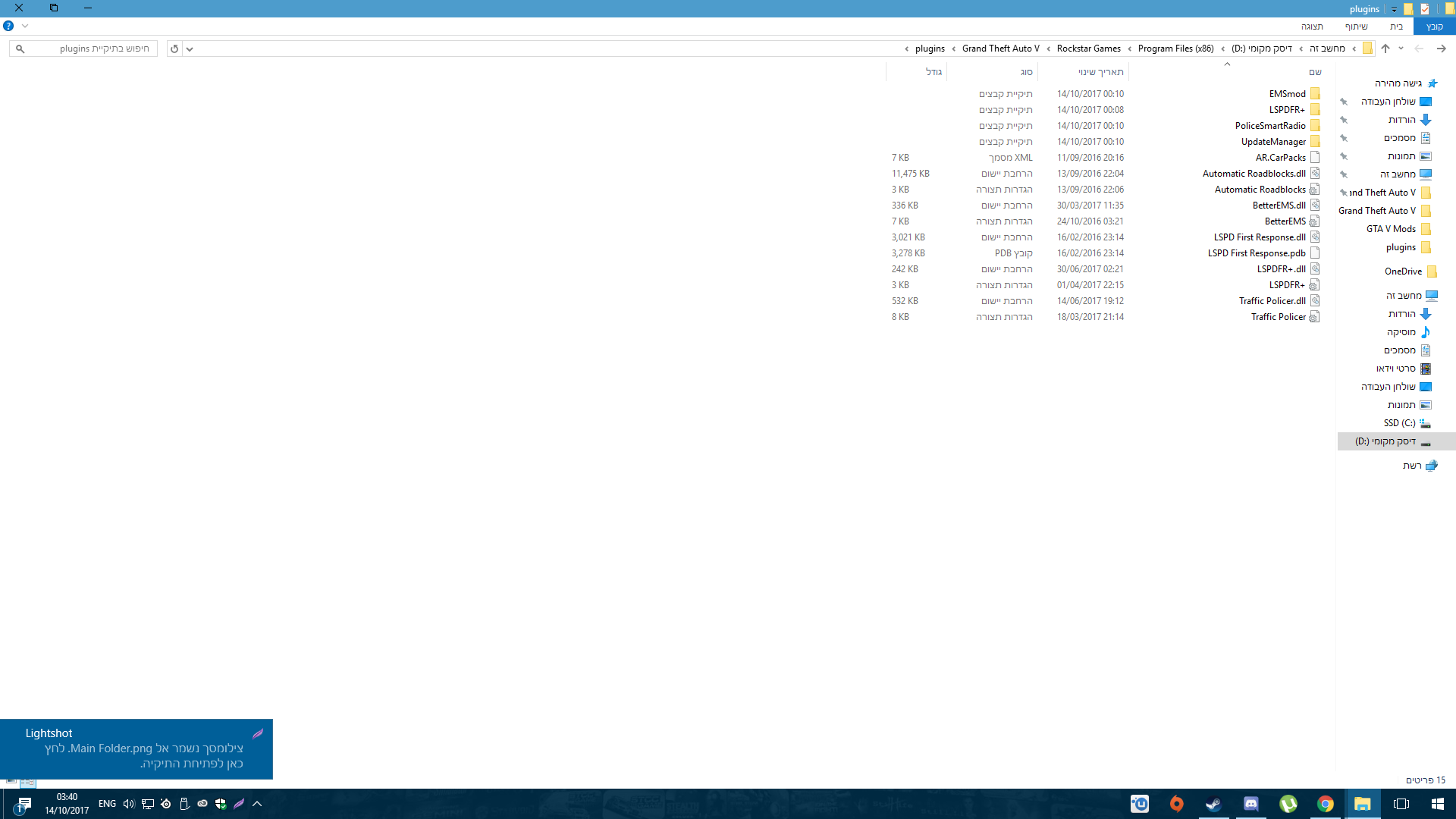Open the תצוגה (View) ribbon tab
The image size is (1456, 819).
[x=1312, y=27]
